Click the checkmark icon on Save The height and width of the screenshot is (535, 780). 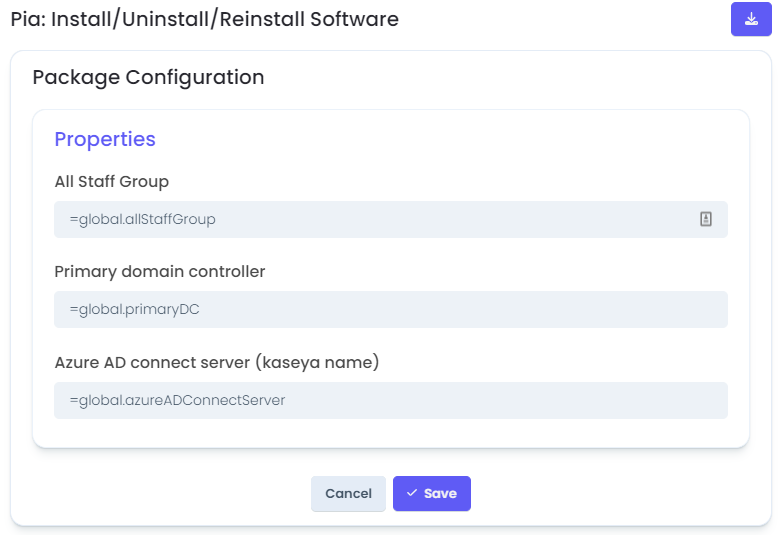[412, 493]
